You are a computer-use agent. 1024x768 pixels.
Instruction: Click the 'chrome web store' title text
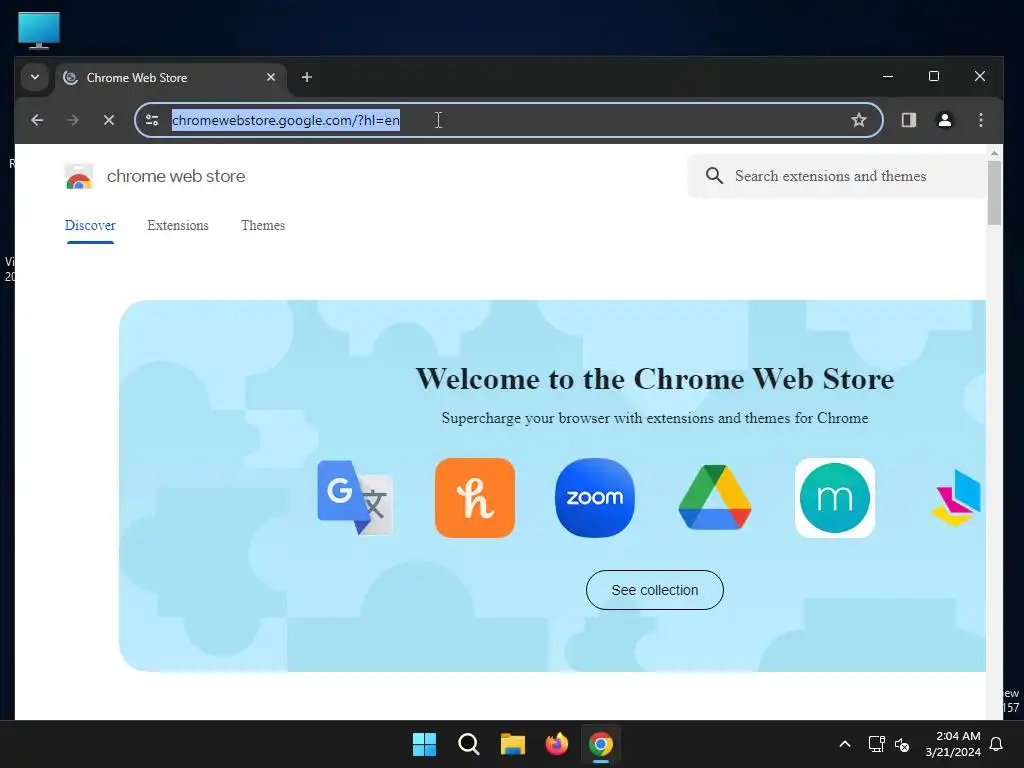pos(176,176)
